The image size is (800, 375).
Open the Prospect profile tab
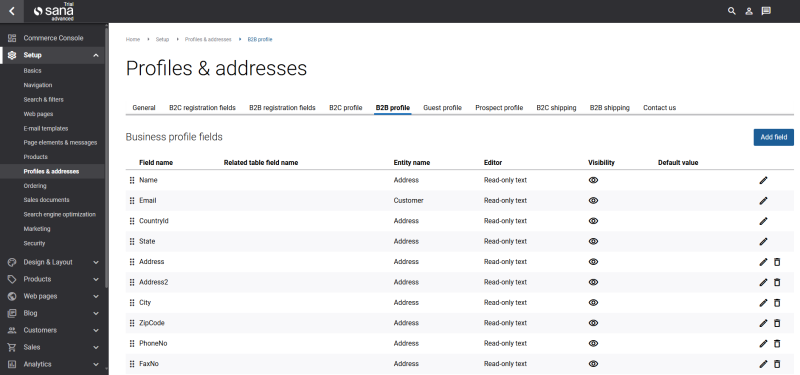[x=499, y=108]
